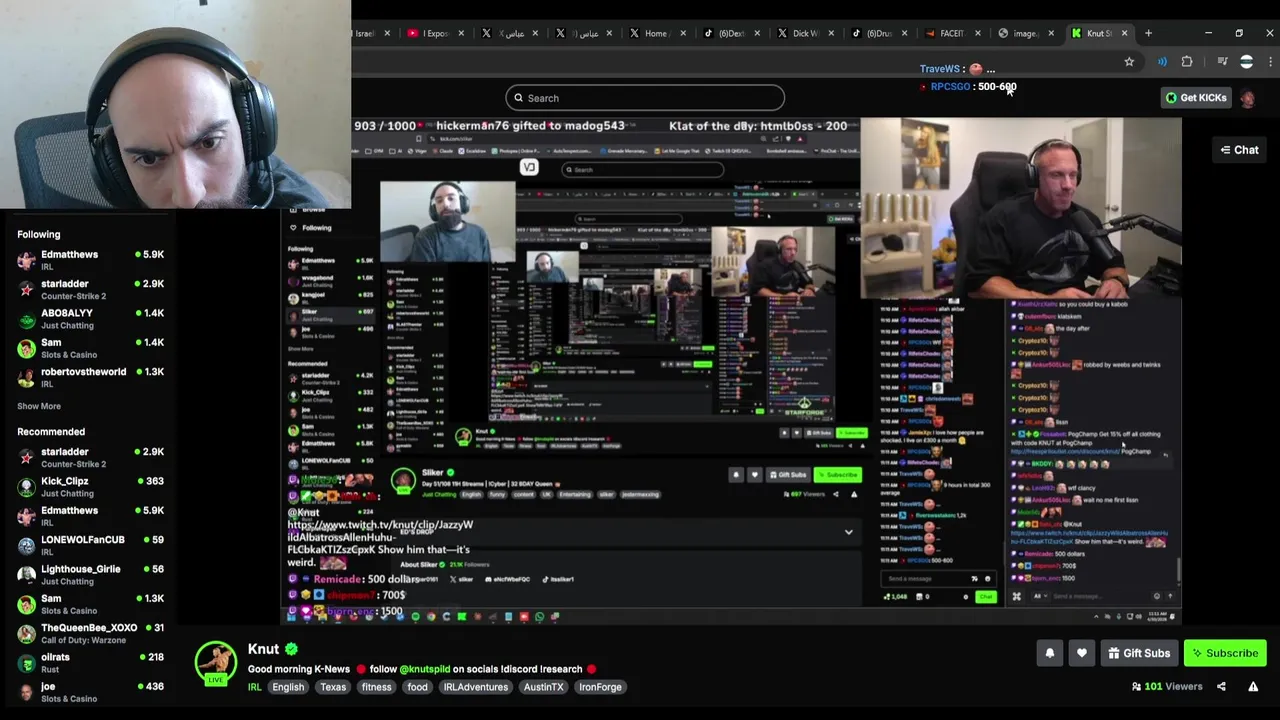
Task: Switch to the (6)Dext TikTok tab
Action: pos(730,33)
